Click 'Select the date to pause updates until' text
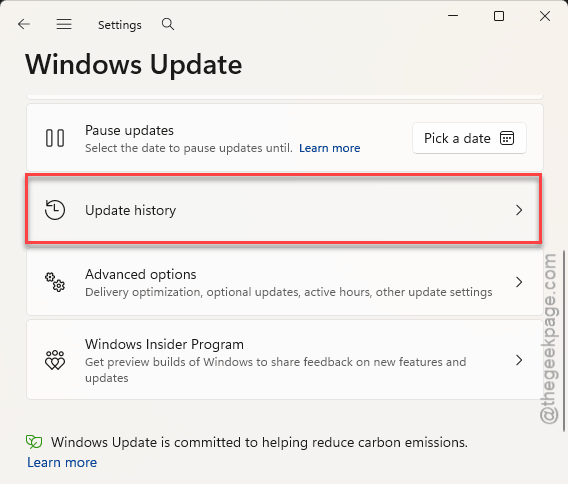Image resolution: width=568 pixels, height=484 pixels. 189,148
